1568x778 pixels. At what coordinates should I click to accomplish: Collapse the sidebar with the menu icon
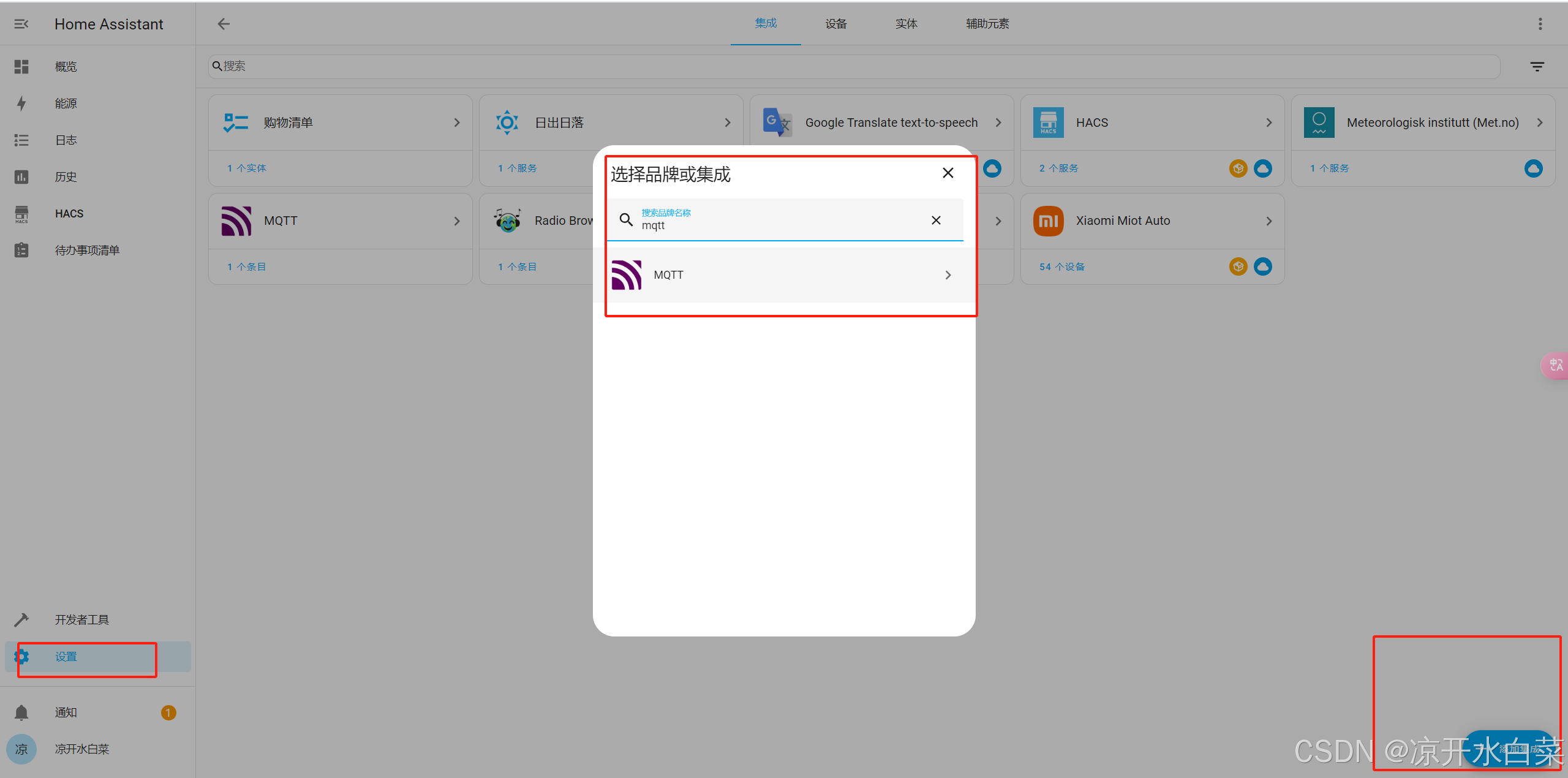coord(21,24)
